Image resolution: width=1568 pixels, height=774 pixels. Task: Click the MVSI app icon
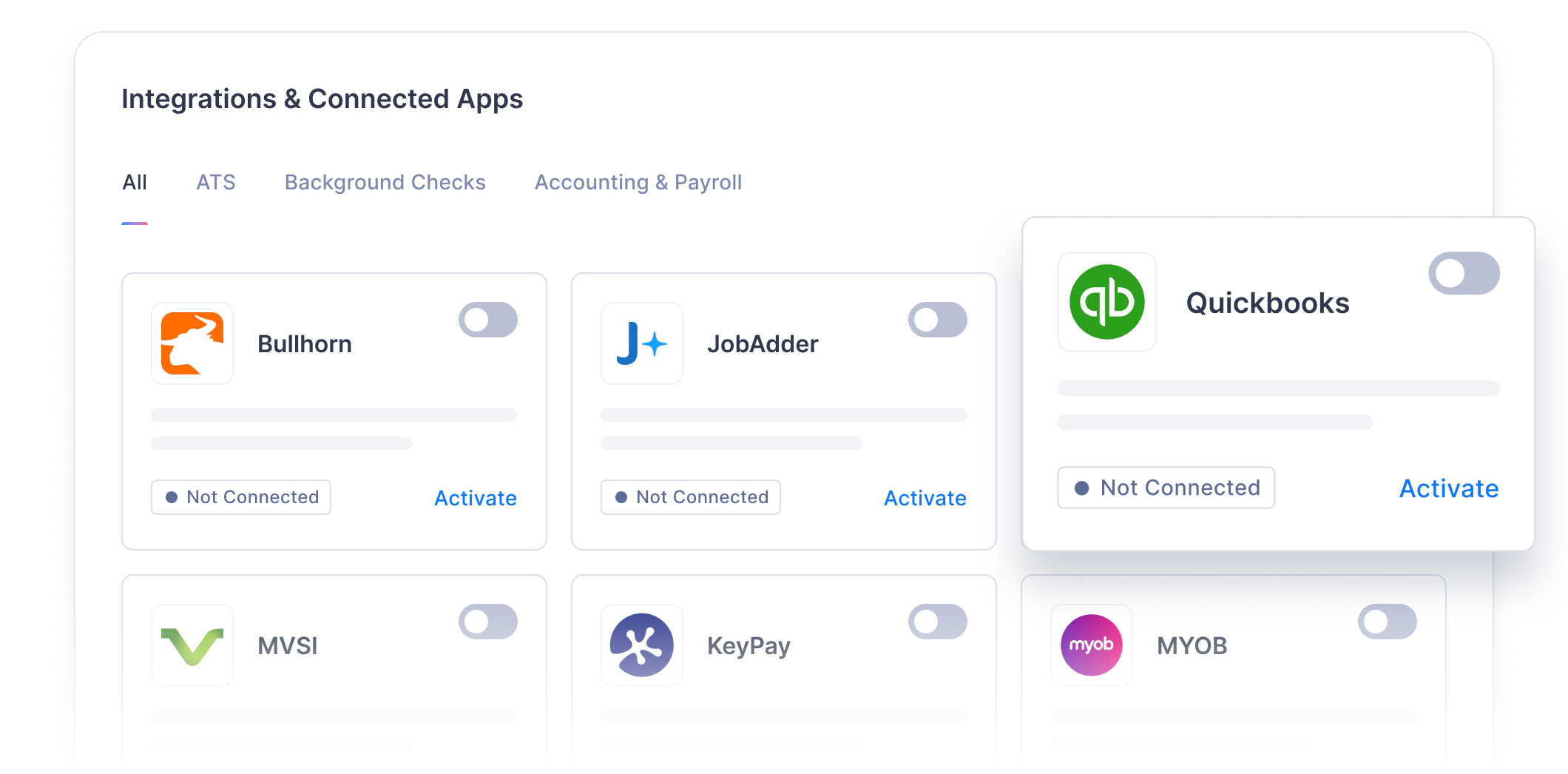[x=192, y=645]
